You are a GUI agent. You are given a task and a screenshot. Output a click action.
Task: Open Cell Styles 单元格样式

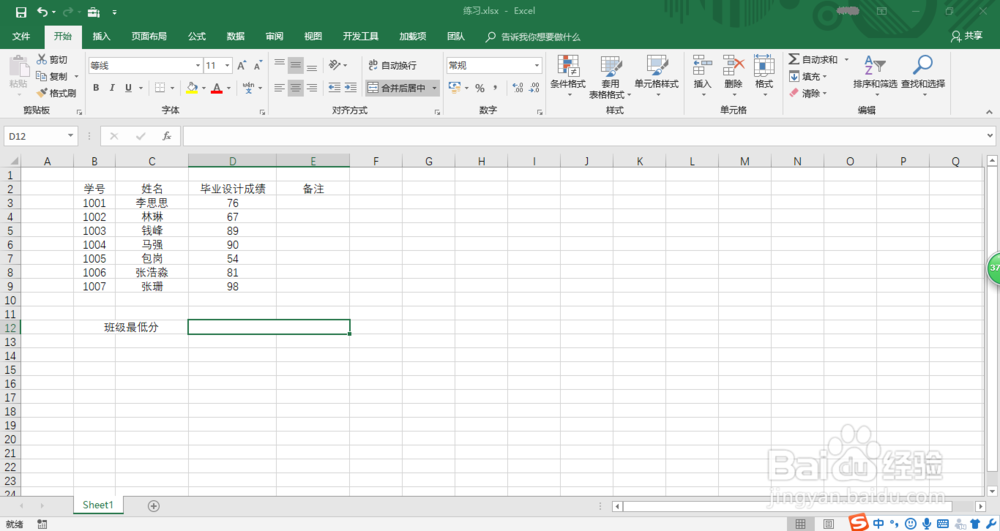(x=656, y=75)
